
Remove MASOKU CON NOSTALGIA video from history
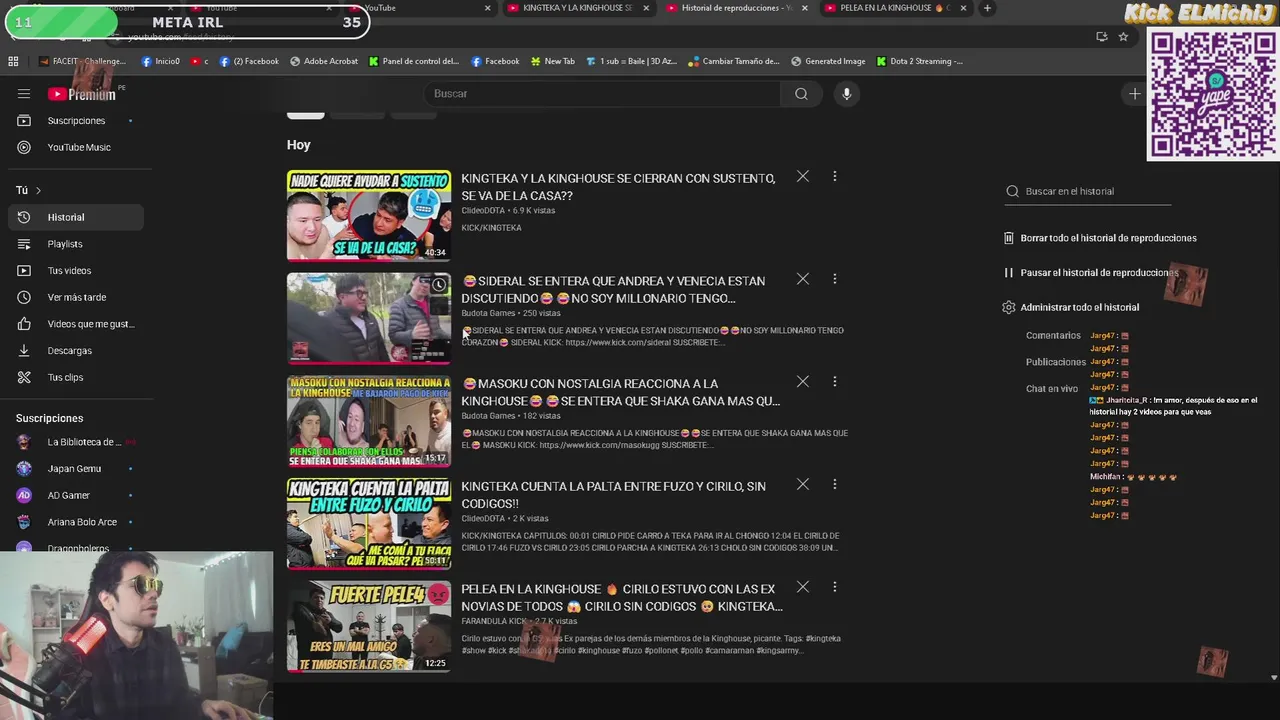(x=802, y=382)
